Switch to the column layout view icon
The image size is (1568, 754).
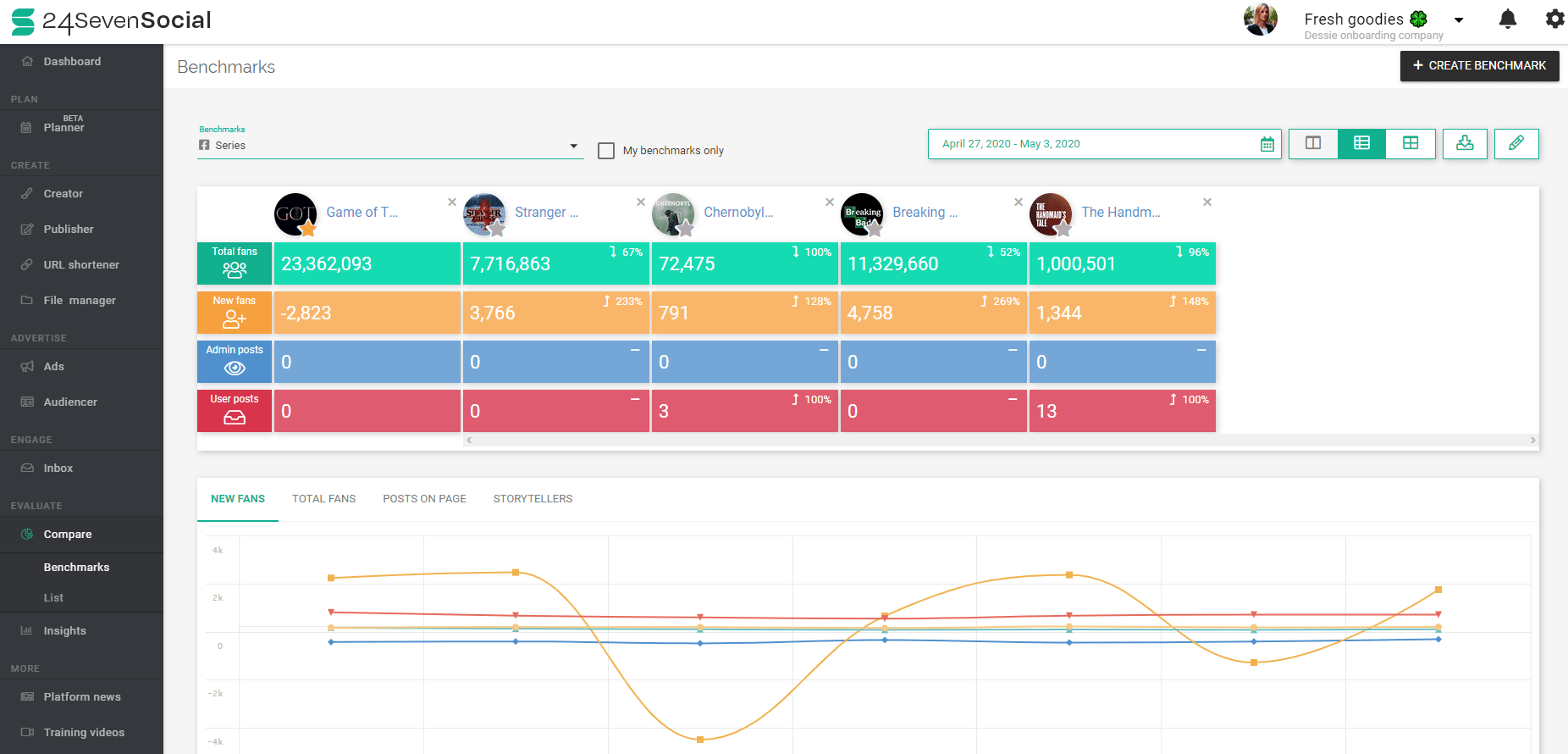(1313, 143)
